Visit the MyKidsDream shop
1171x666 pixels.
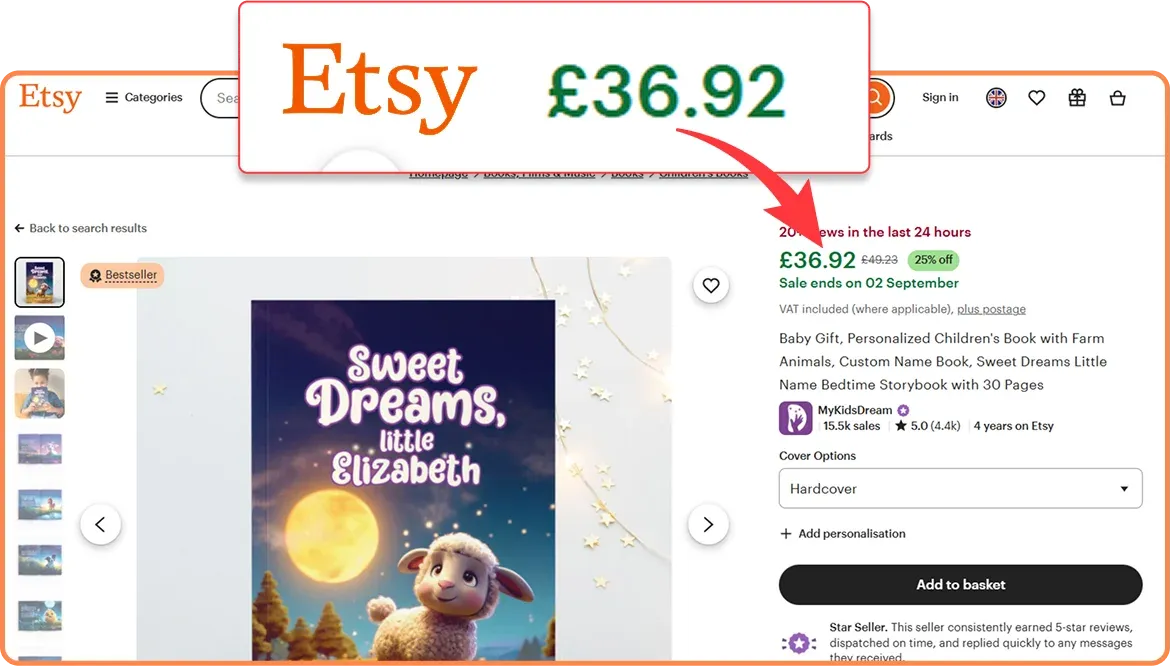click(x=854, y=410)
